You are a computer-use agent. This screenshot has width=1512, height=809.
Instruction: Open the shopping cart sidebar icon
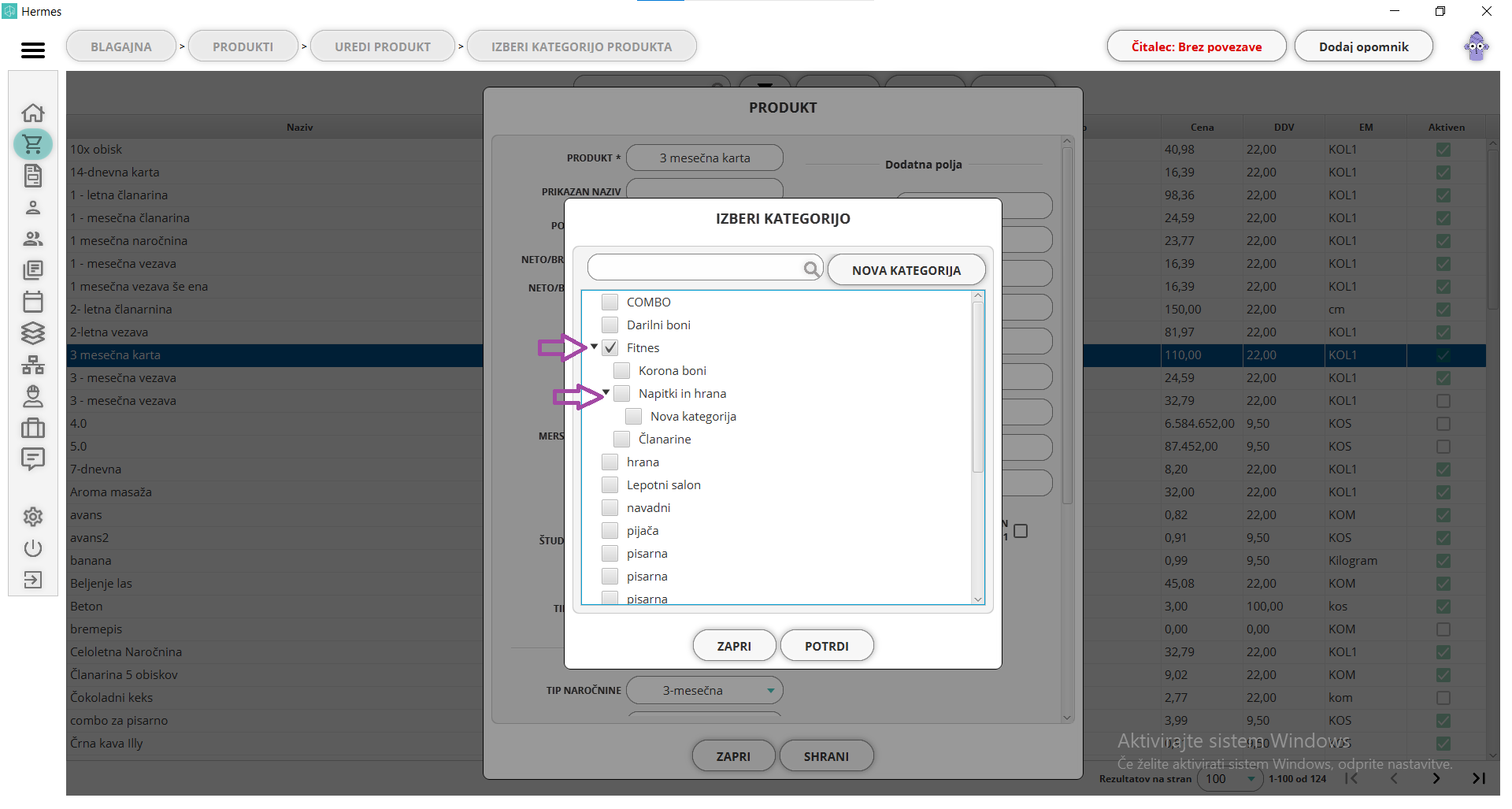tap(33, 144)
